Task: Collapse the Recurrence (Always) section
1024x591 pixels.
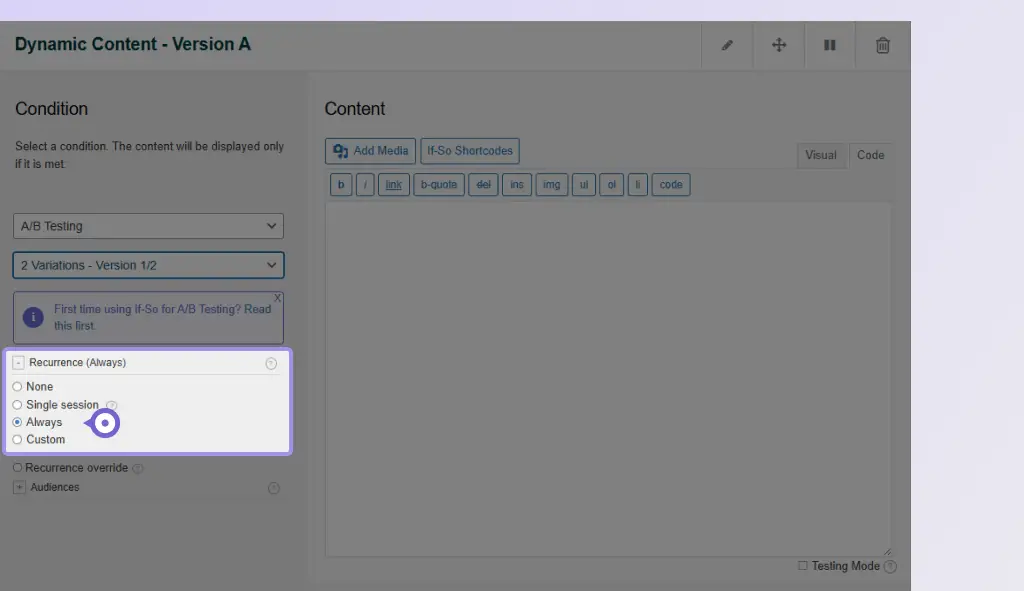Action: click(18, 362)
